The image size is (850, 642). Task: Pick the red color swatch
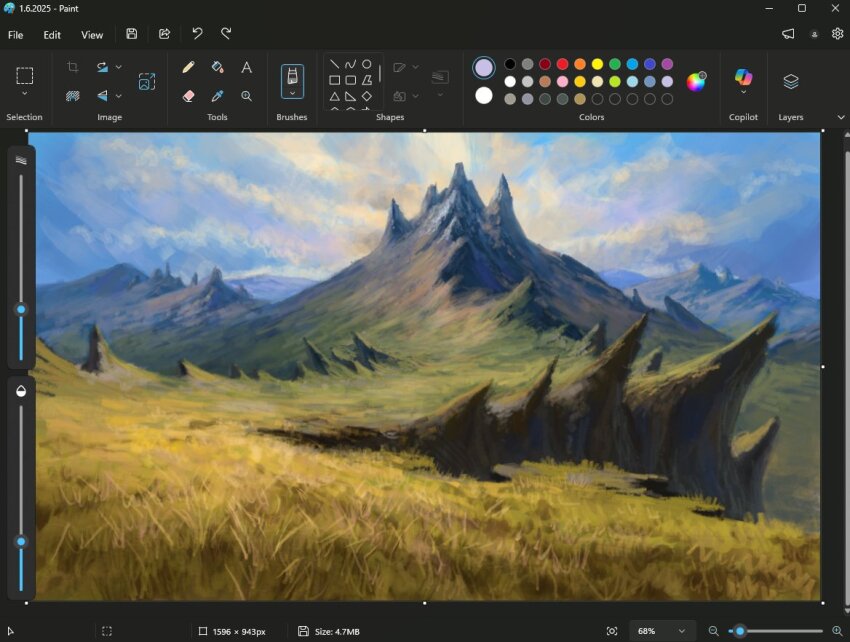click(x=563, y=64)
